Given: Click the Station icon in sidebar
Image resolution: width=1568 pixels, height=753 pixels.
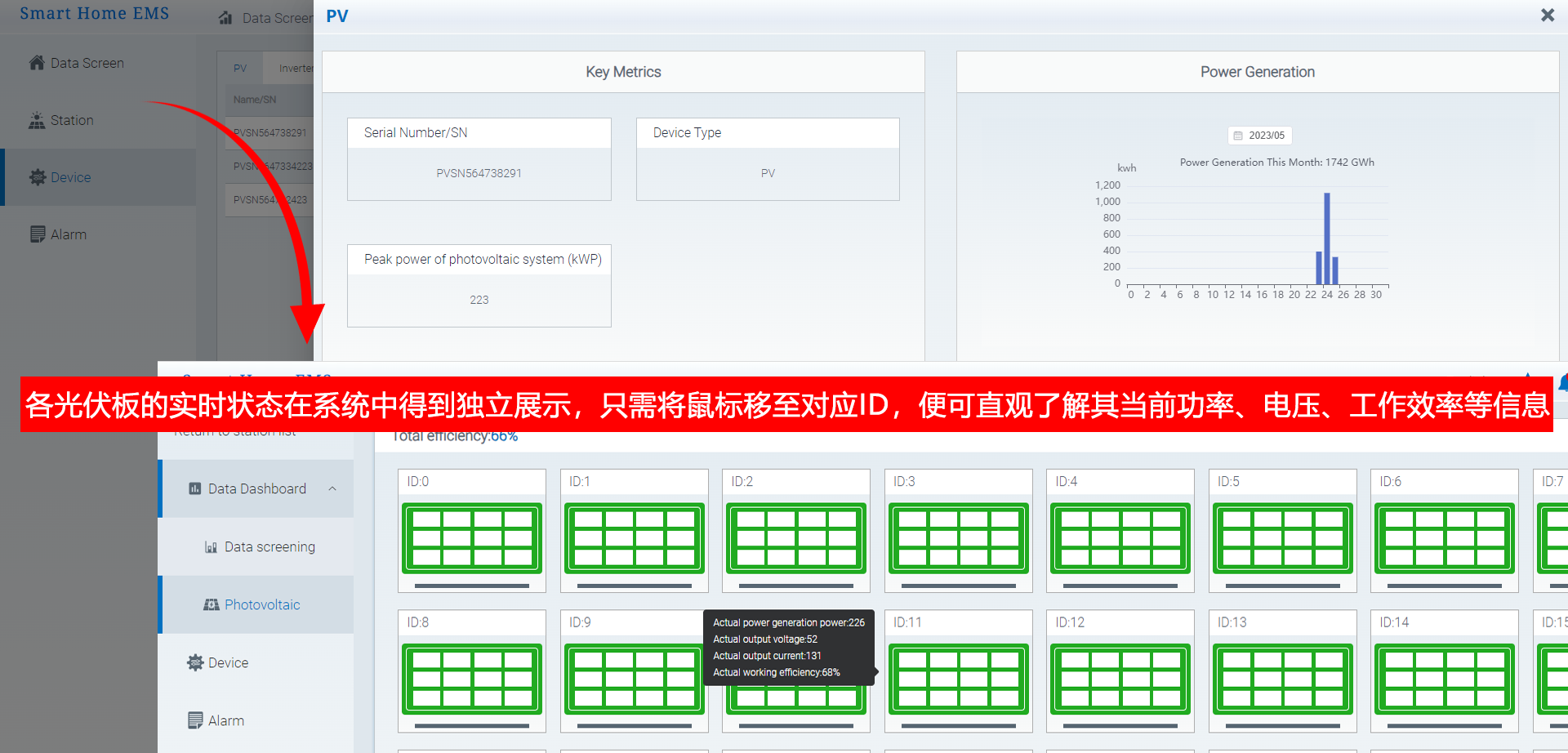Looking at the screenshot, I should click(x=37, y=120).
